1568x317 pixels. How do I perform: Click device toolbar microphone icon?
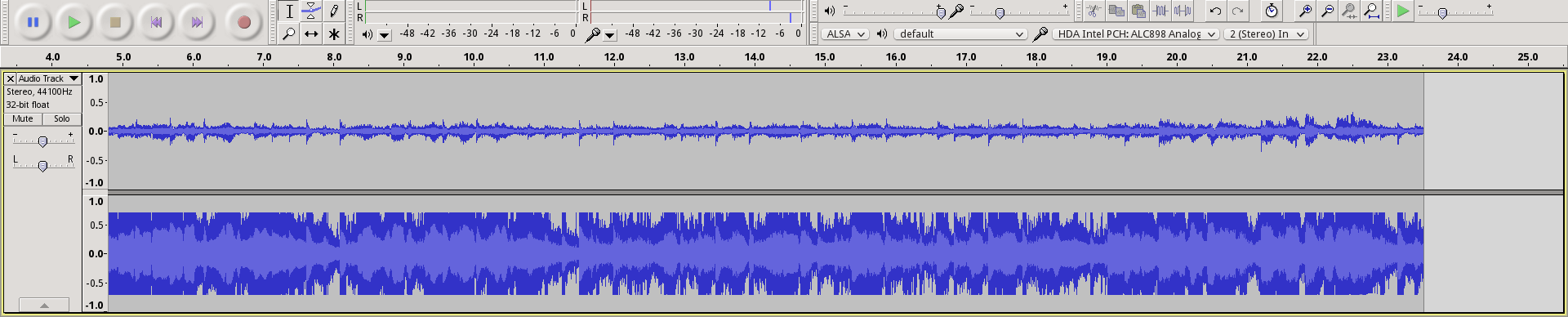pyautogui.click(x=1040, y=33)
